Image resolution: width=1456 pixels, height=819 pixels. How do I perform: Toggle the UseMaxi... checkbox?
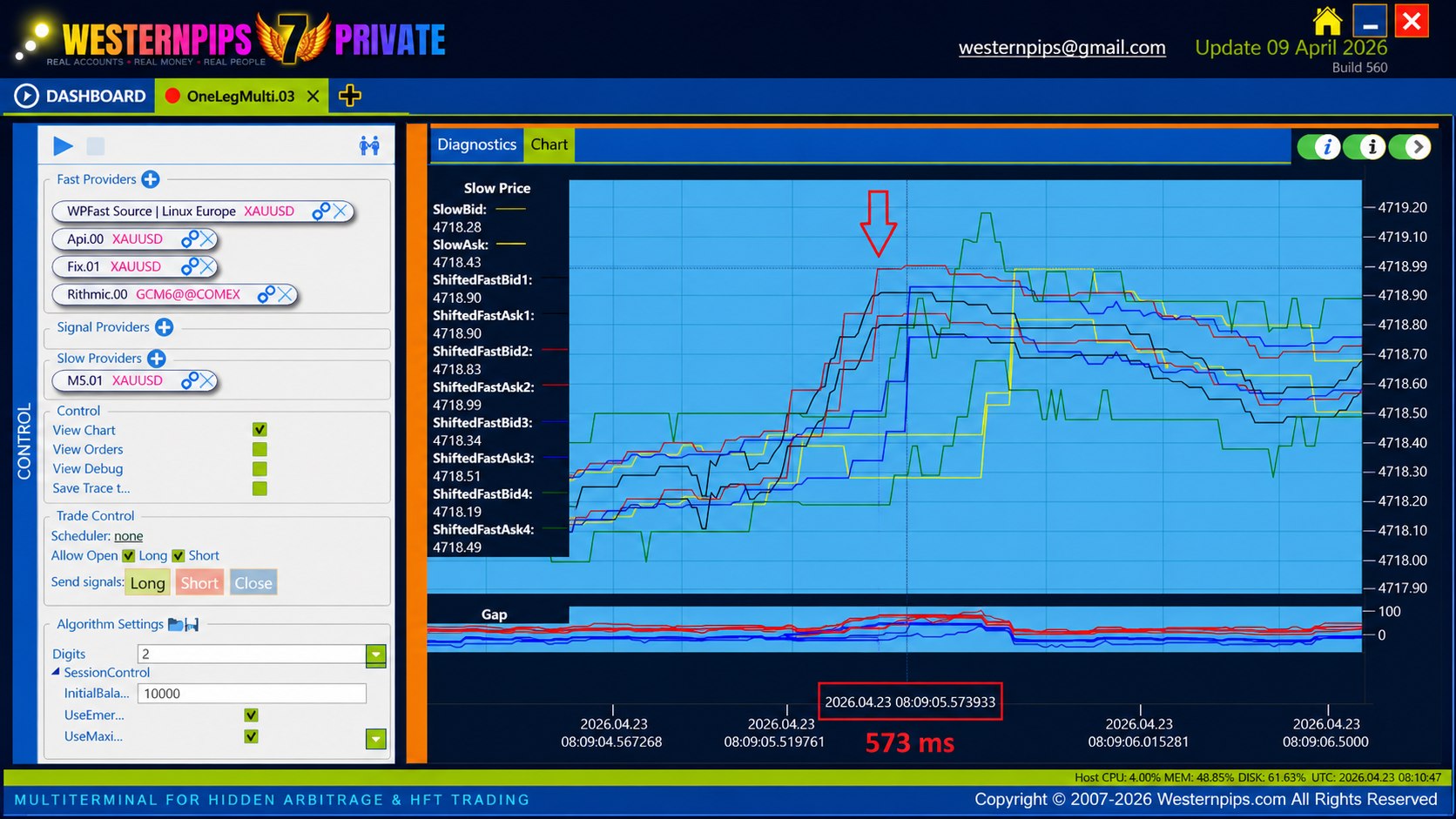point(251,736)
